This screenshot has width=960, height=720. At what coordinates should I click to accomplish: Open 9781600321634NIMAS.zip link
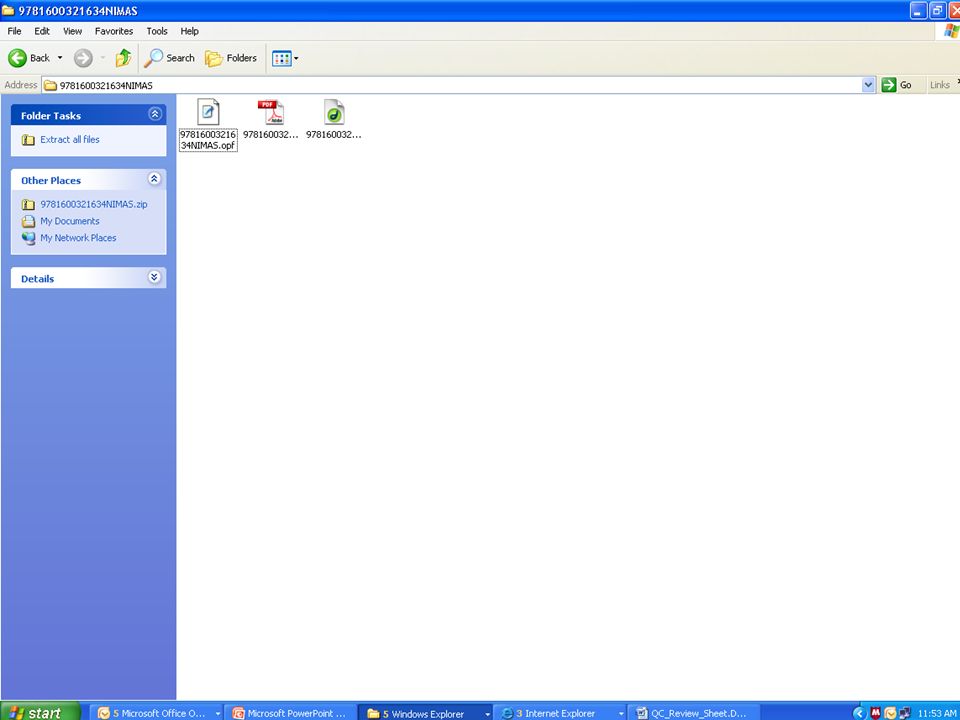click(94, 204)
